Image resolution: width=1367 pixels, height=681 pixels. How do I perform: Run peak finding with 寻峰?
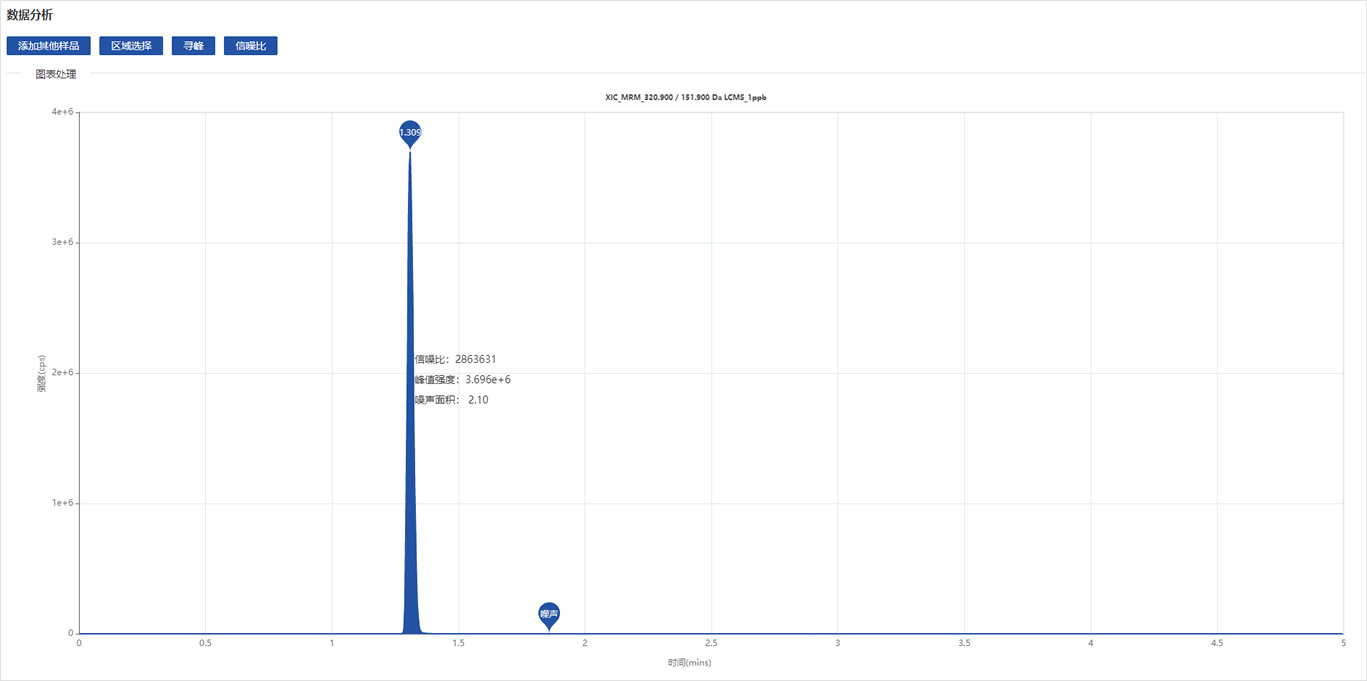(193, 46)
